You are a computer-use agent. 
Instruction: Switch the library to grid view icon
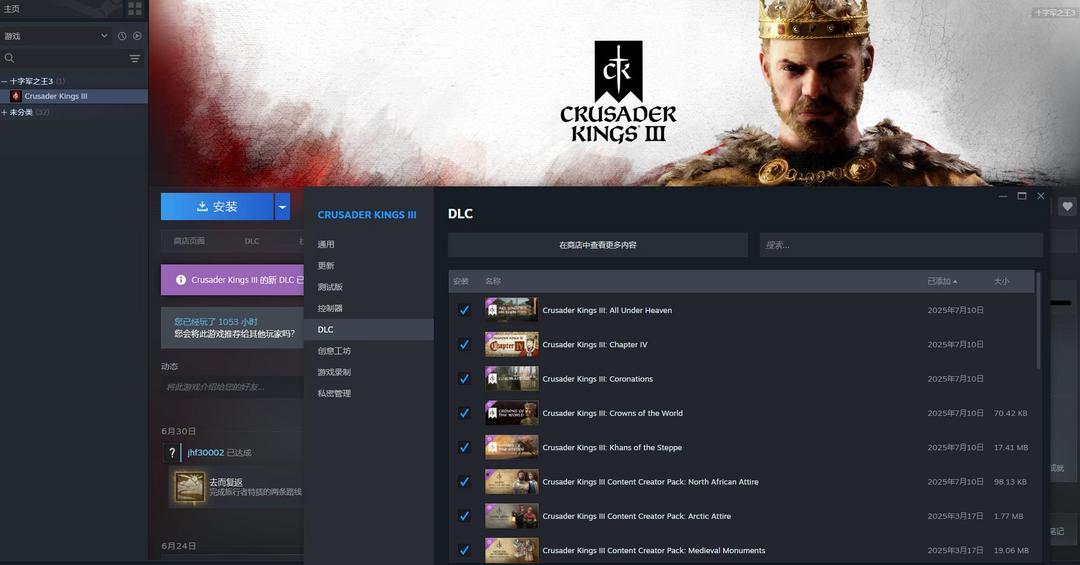(x=135, y=9)
